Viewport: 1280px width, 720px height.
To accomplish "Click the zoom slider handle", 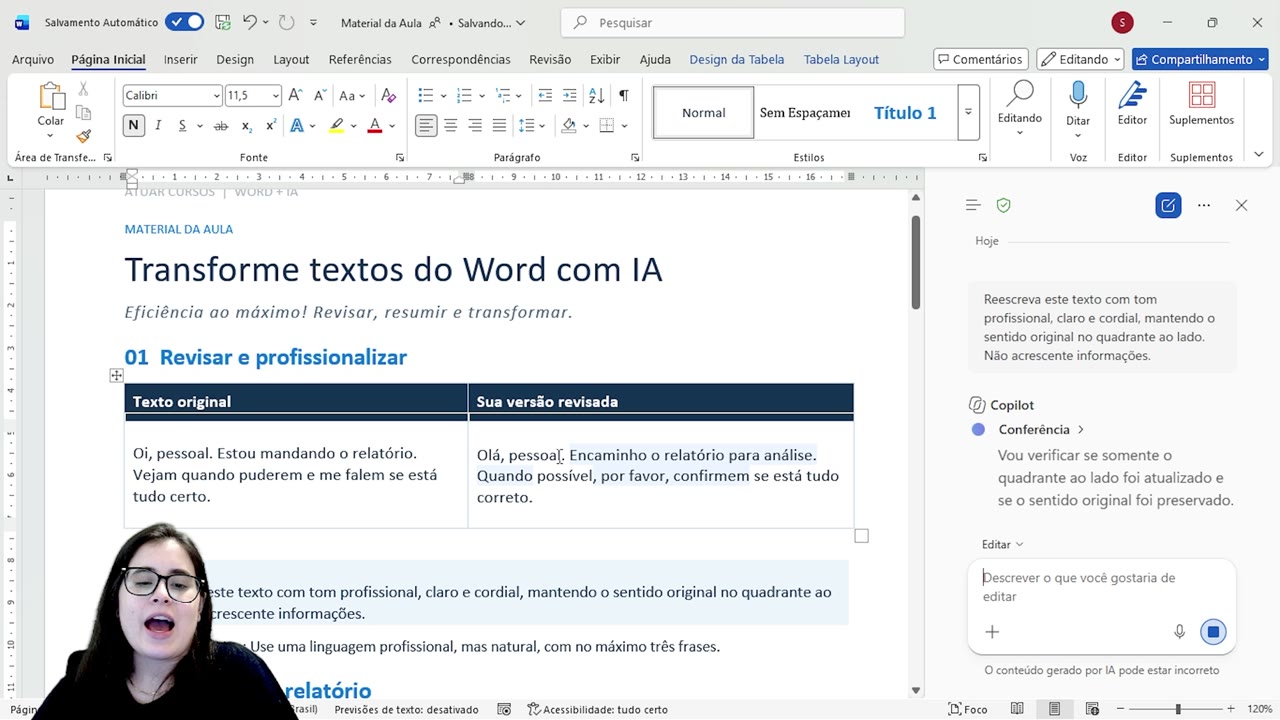I will coord(1178,709).
